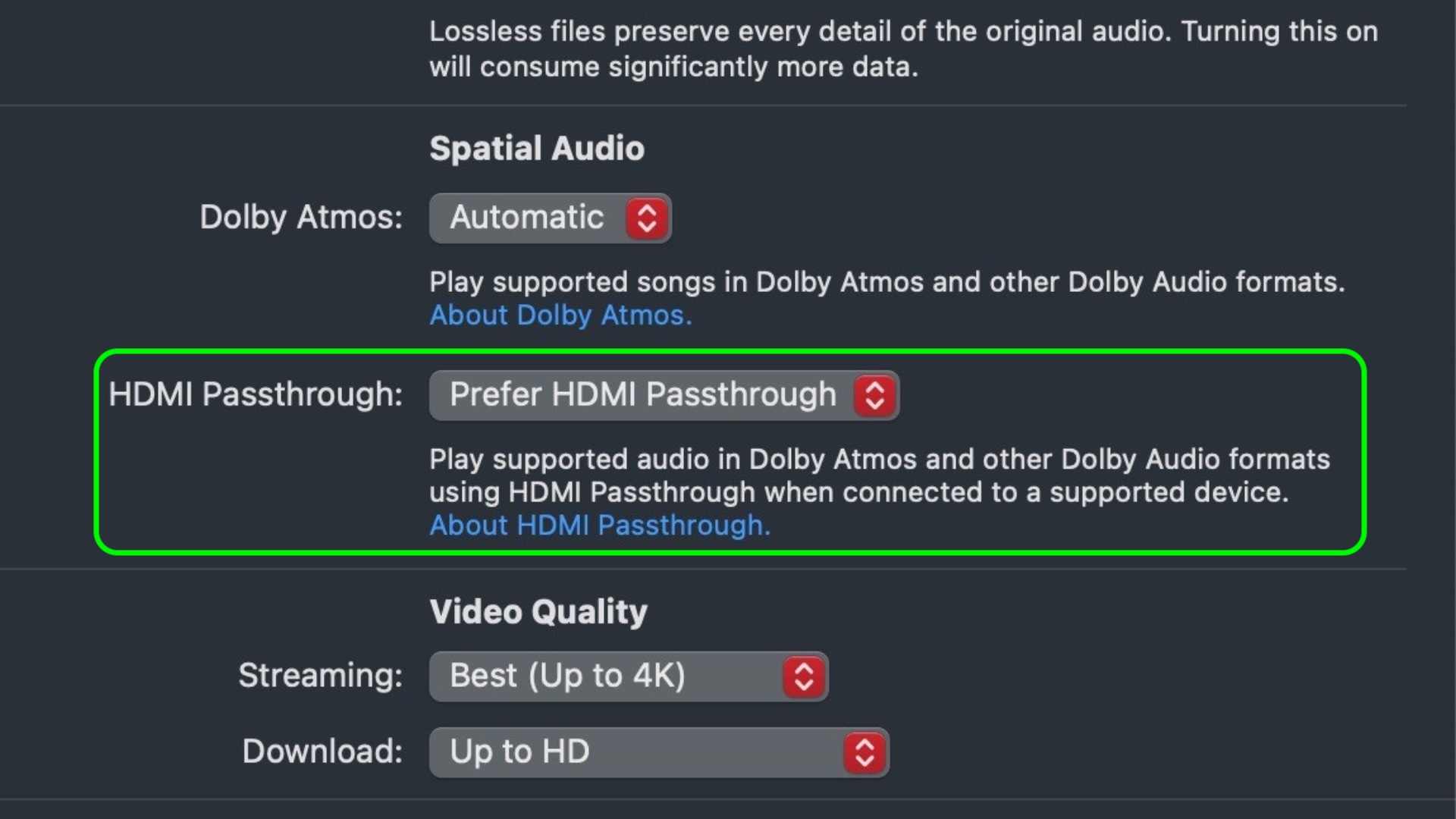Click the 'Video Quality' section heading
The width and height of the screenshot is (1456, 819).
tap(538, 612)
